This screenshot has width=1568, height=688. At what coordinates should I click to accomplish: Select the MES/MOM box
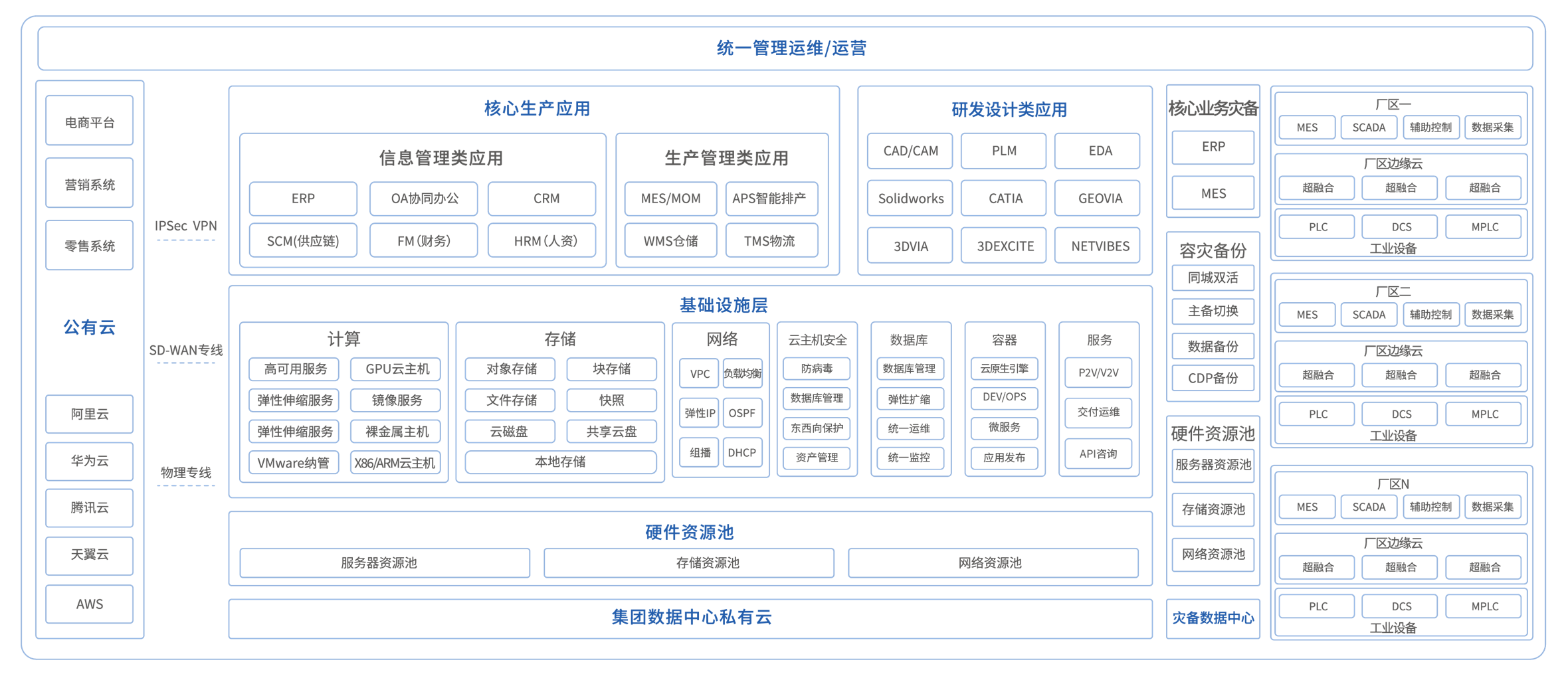(x=670, y=199)
